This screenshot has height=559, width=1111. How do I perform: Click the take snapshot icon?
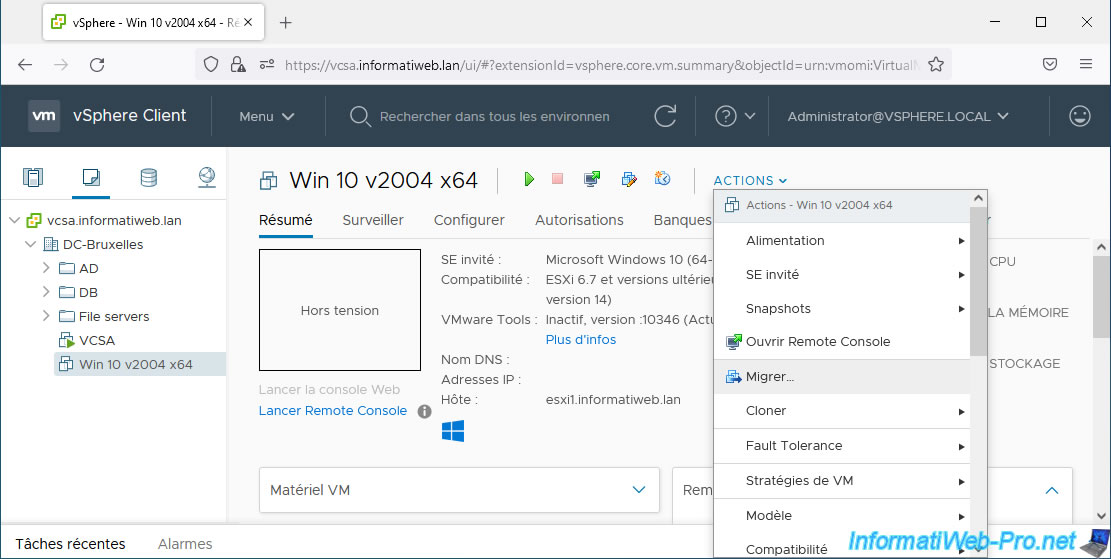[662, 179]
